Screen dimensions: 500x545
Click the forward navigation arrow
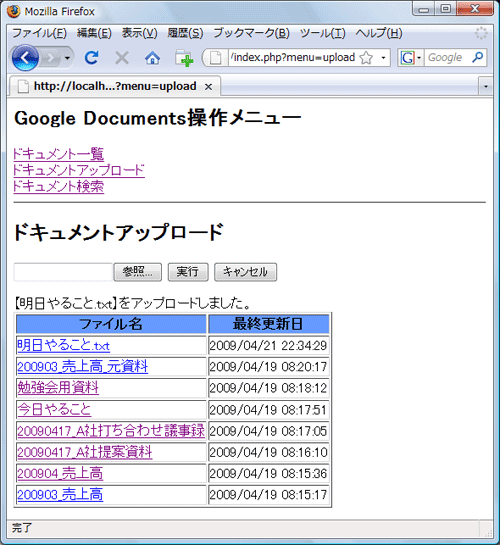click(51, 58)
